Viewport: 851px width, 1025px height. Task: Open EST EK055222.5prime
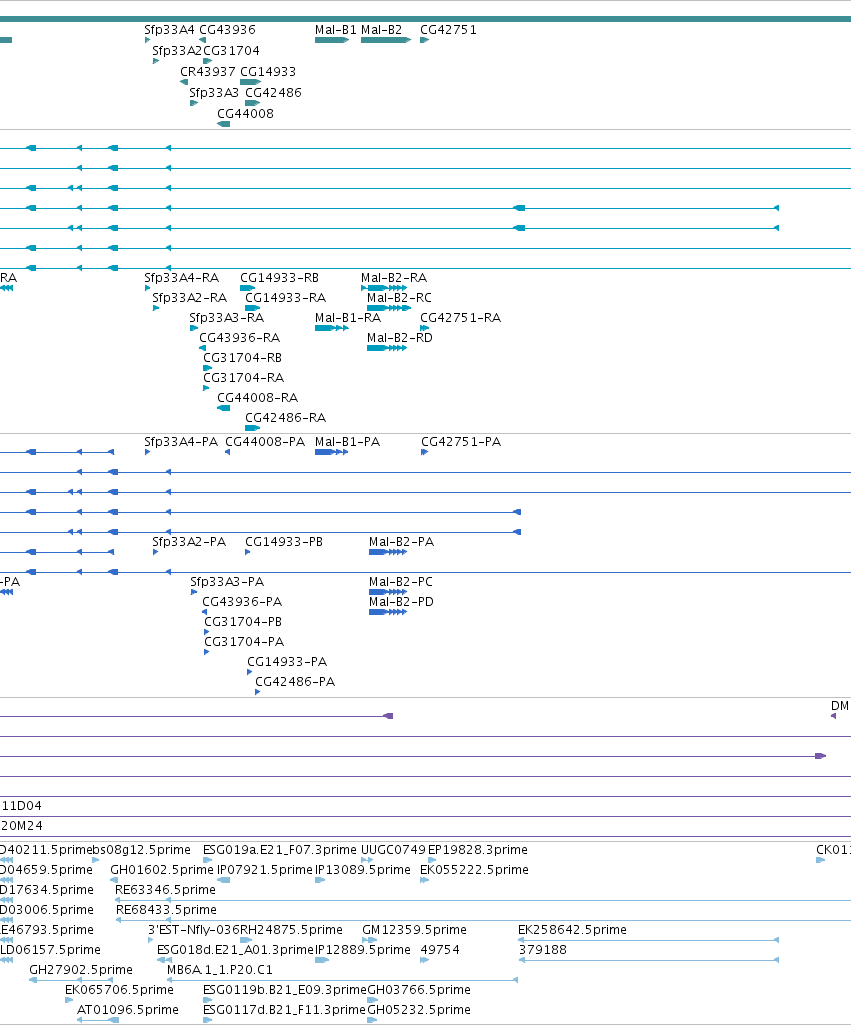[475, 870]
